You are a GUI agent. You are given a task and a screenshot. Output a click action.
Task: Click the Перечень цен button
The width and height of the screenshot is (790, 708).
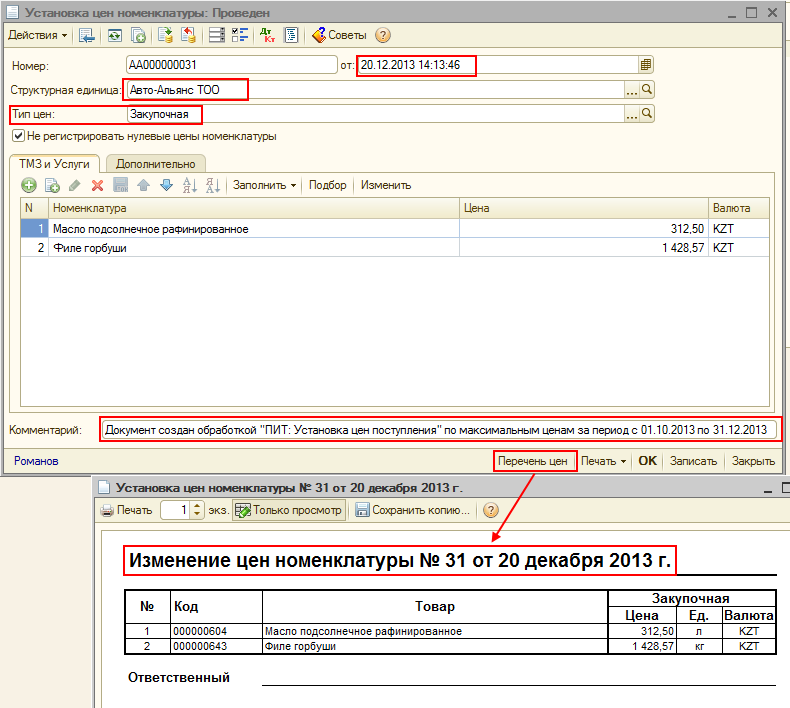[534, 461]
